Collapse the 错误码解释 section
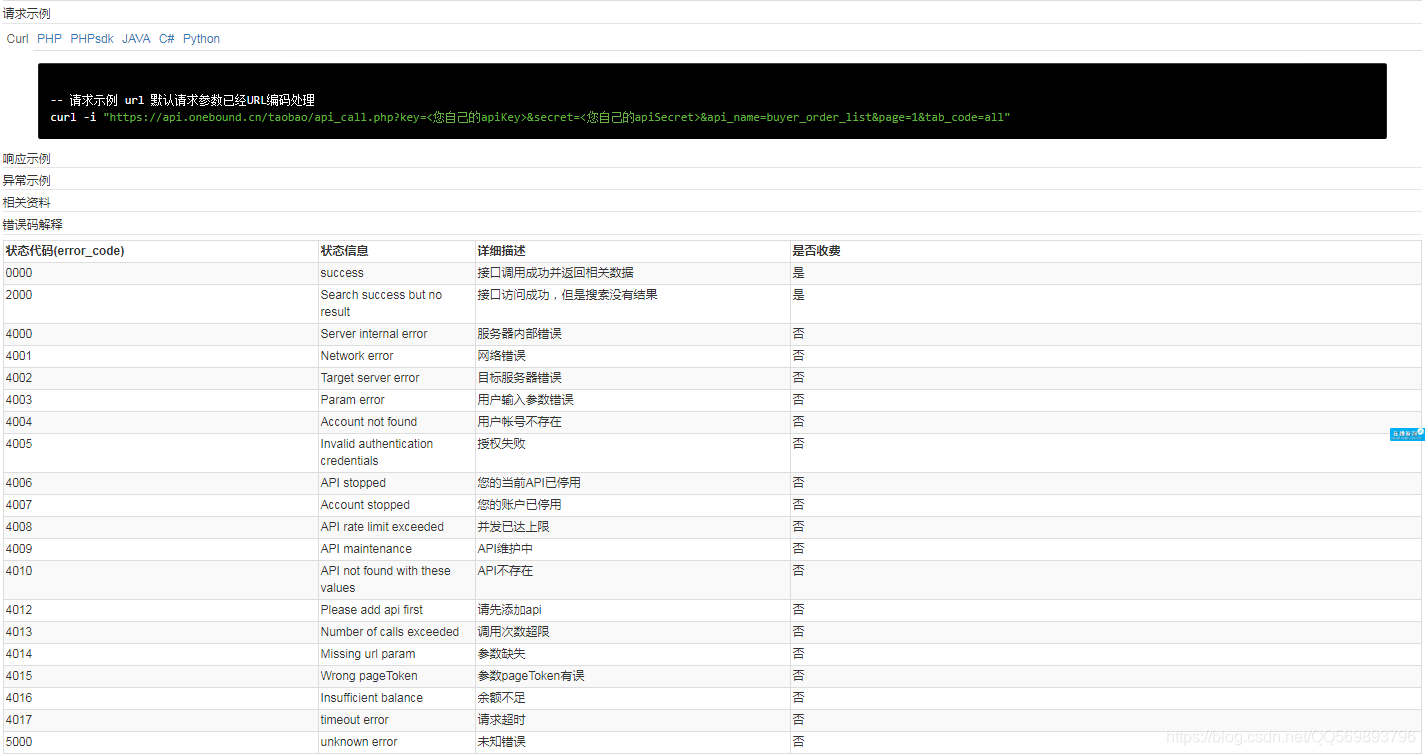Screen dimensions: 1425x755 [x=33, y=225]
